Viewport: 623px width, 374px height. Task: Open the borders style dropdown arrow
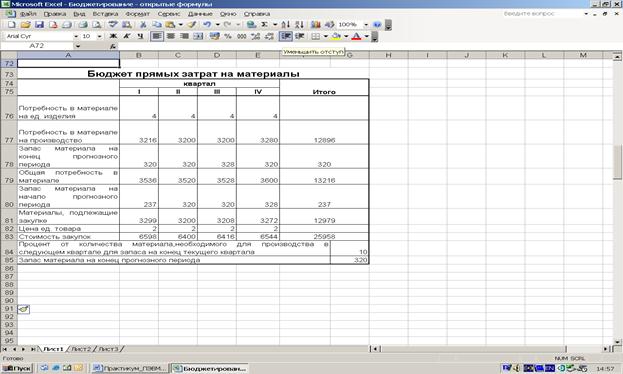(325, 36)
